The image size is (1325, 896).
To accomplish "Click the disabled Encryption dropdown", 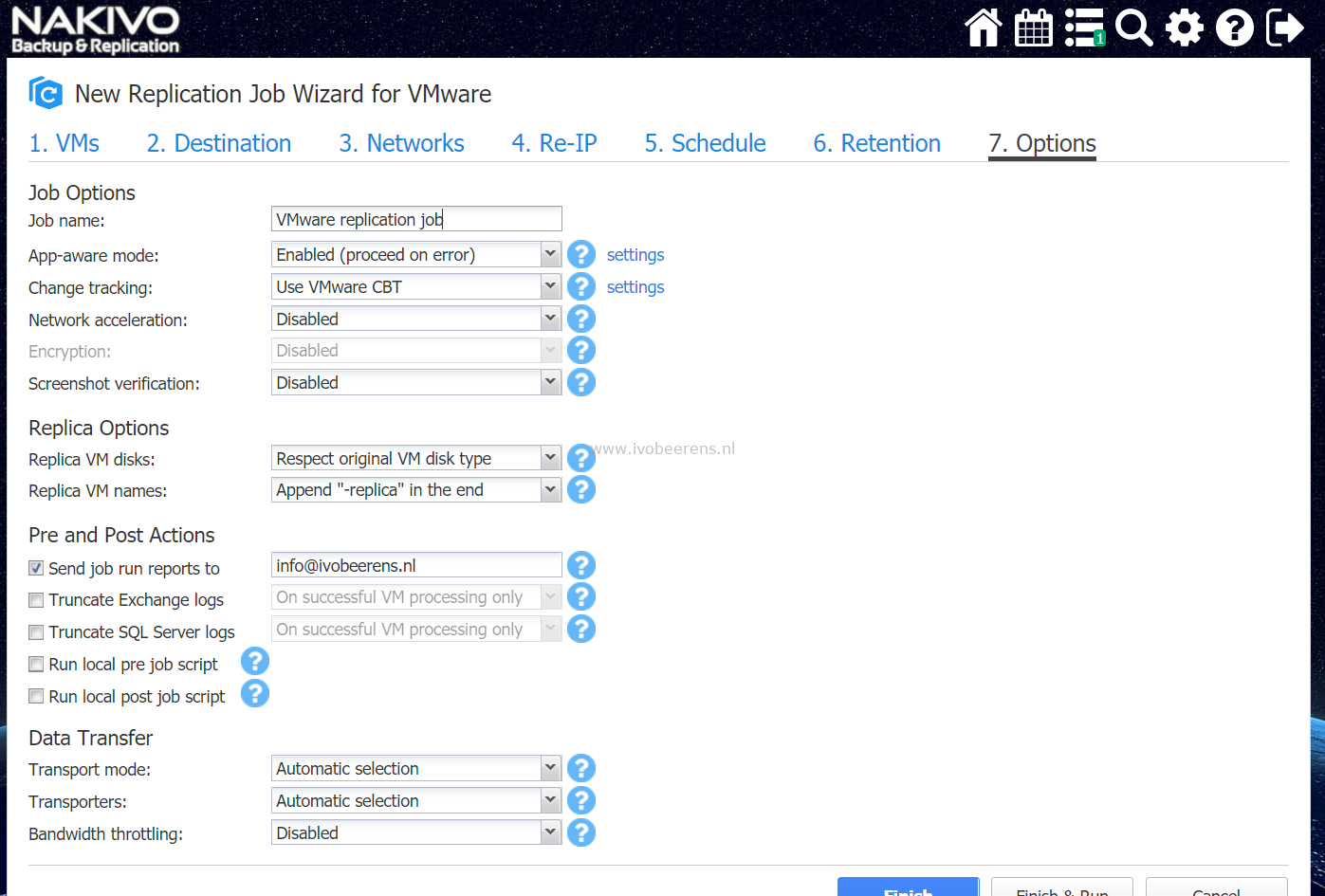I will point(416,350).
